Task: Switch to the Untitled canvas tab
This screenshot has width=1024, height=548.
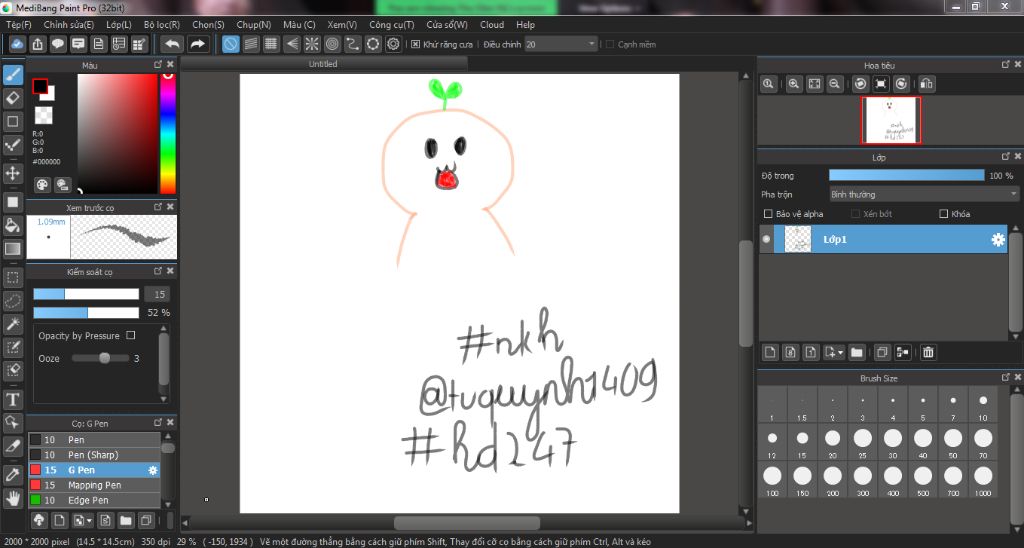Action: pyautogui.click(x=324, y=64)
